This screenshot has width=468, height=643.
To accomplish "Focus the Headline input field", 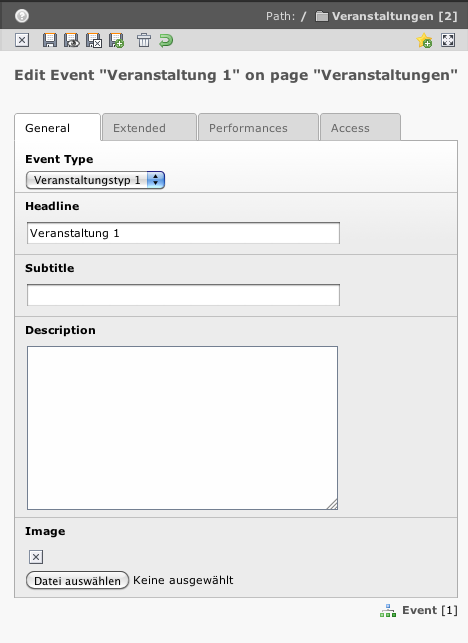I will [183, 233].
